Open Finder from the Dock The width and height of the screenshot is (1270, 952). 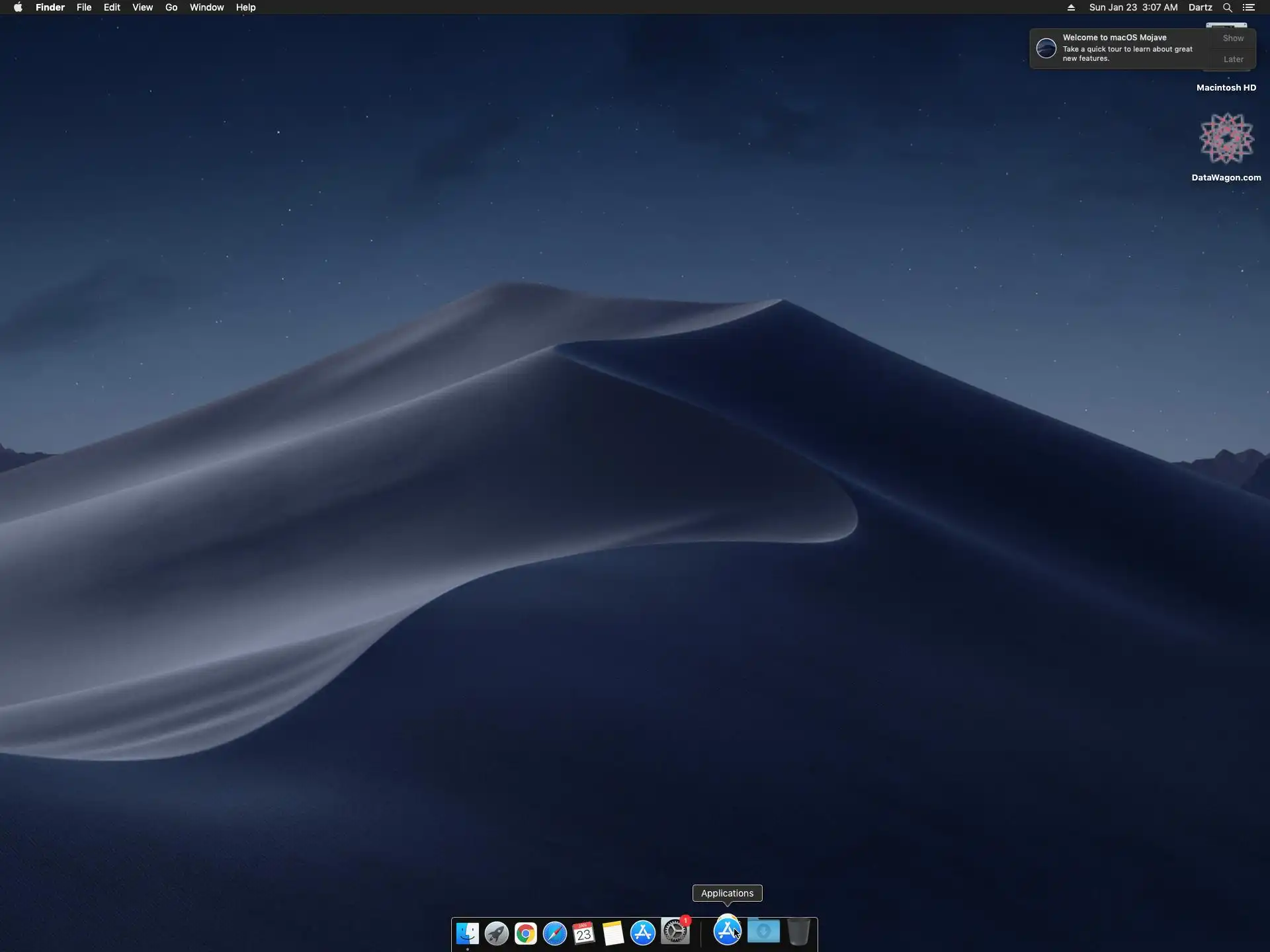468,933
